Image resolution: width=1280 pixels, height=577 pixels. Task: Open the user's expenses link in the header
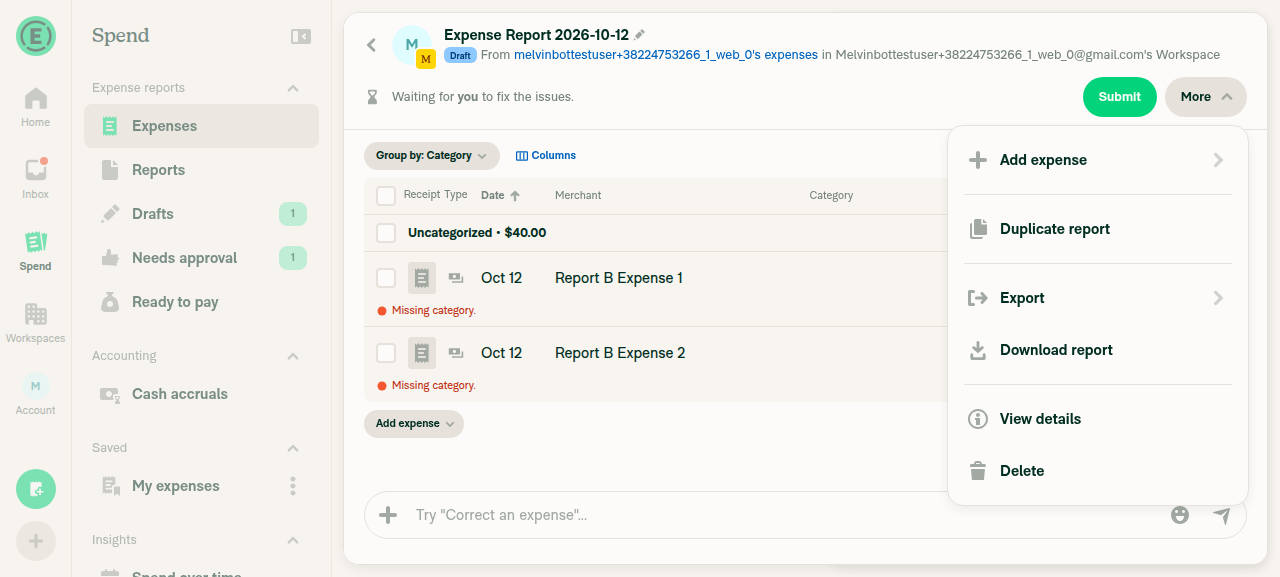pos(666,55)
